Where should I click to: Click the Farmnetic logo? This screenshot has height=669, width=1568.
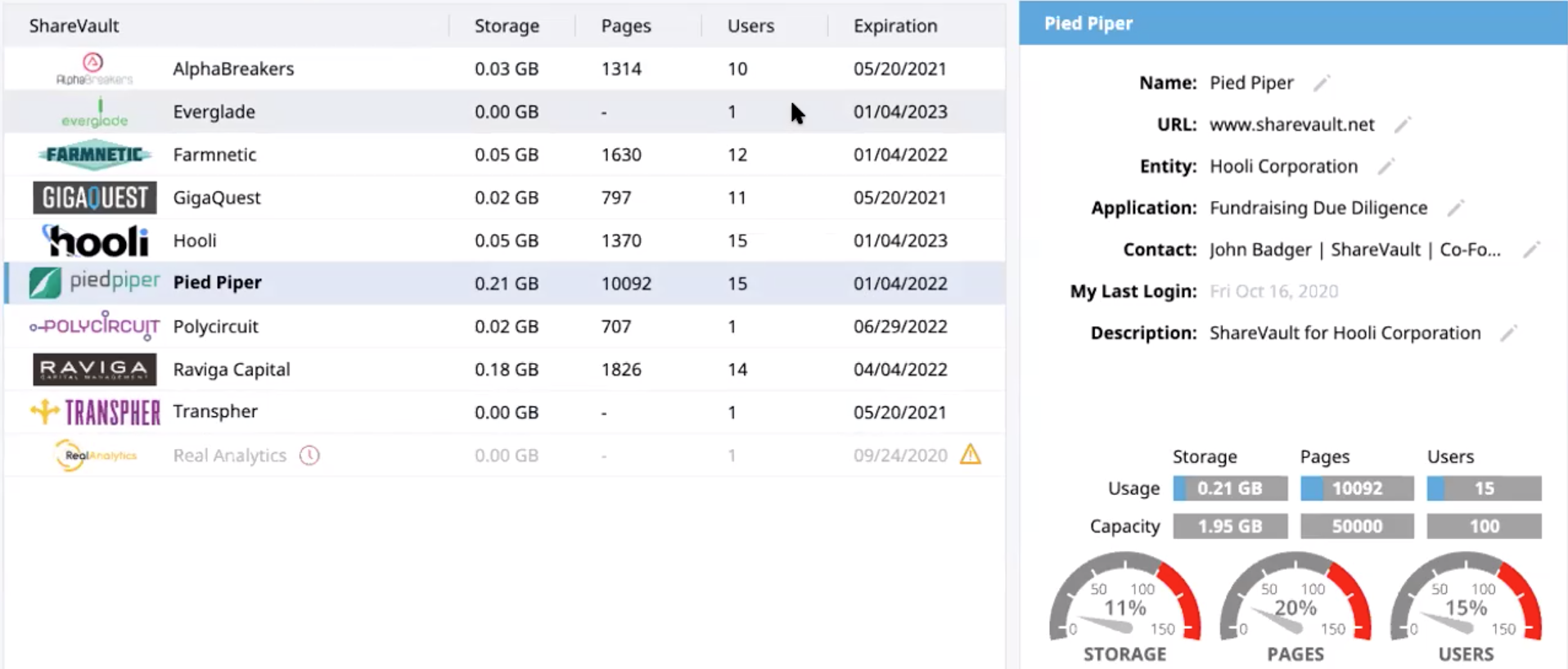95,155
